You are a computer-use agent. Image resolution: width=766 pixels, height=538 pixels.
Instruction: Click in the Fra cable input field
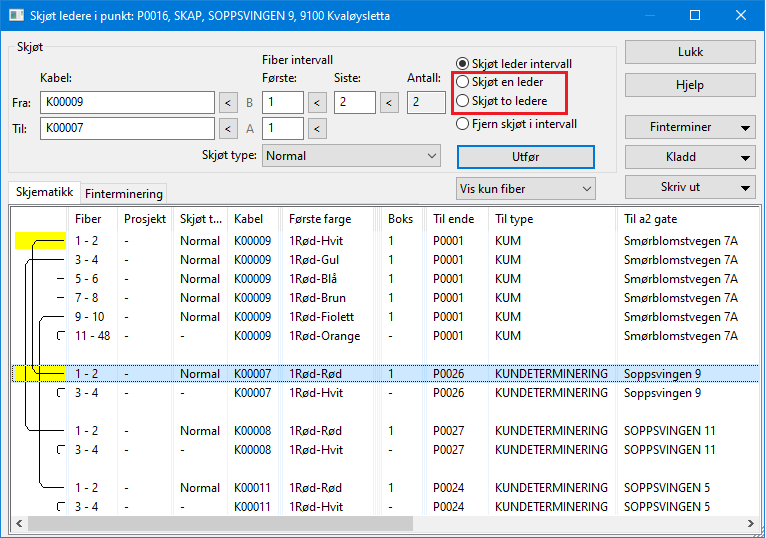127,102
